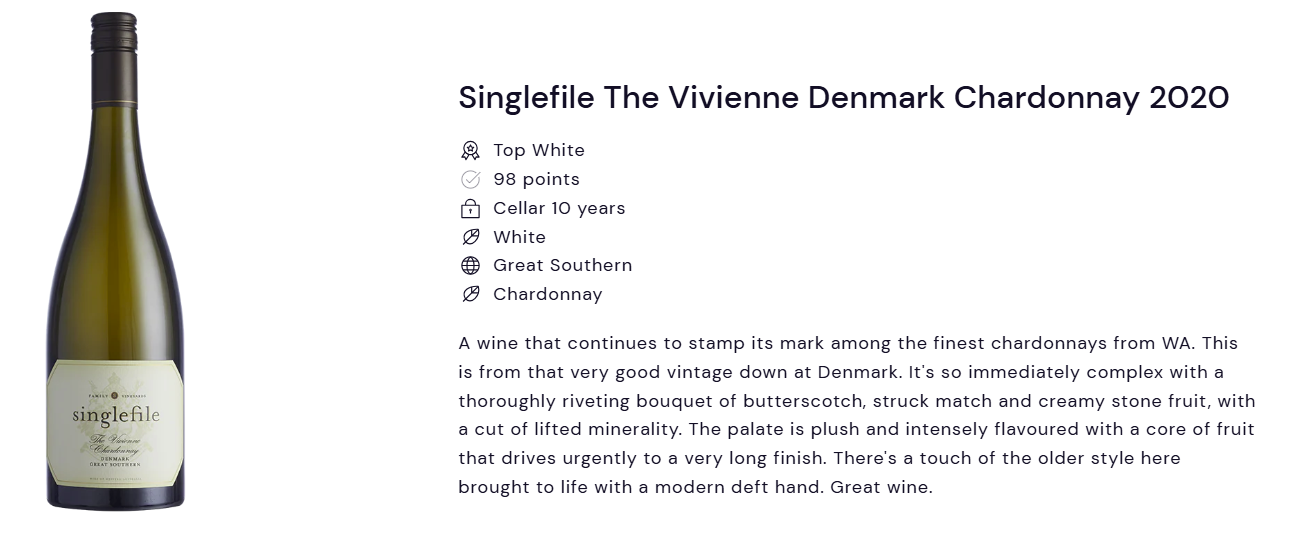Click the award ribbon icon beside Top White
The height and width of the screenshot is (558, 1302).
pyautogui.click(x=470, y=150)
